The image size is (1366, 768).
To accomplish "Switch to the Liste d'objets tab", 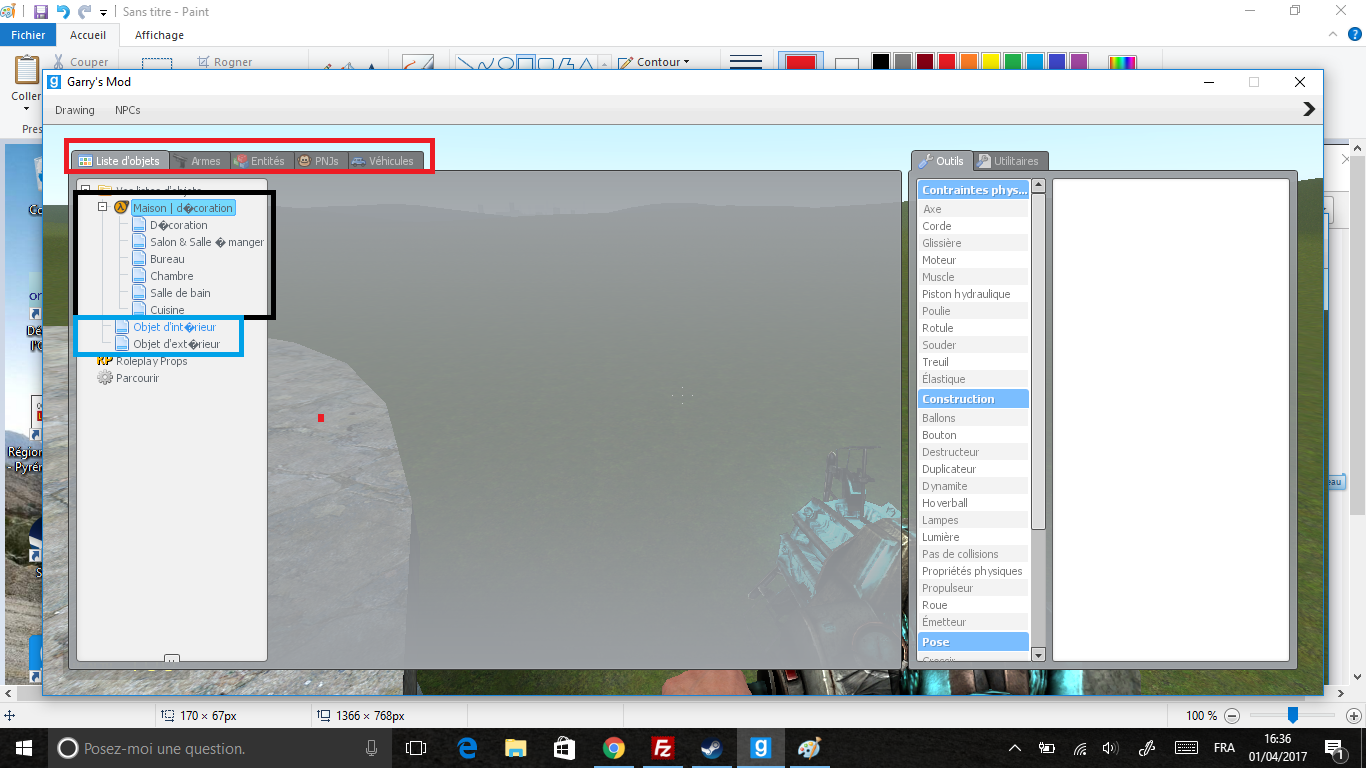I will [x=119, y=161].
